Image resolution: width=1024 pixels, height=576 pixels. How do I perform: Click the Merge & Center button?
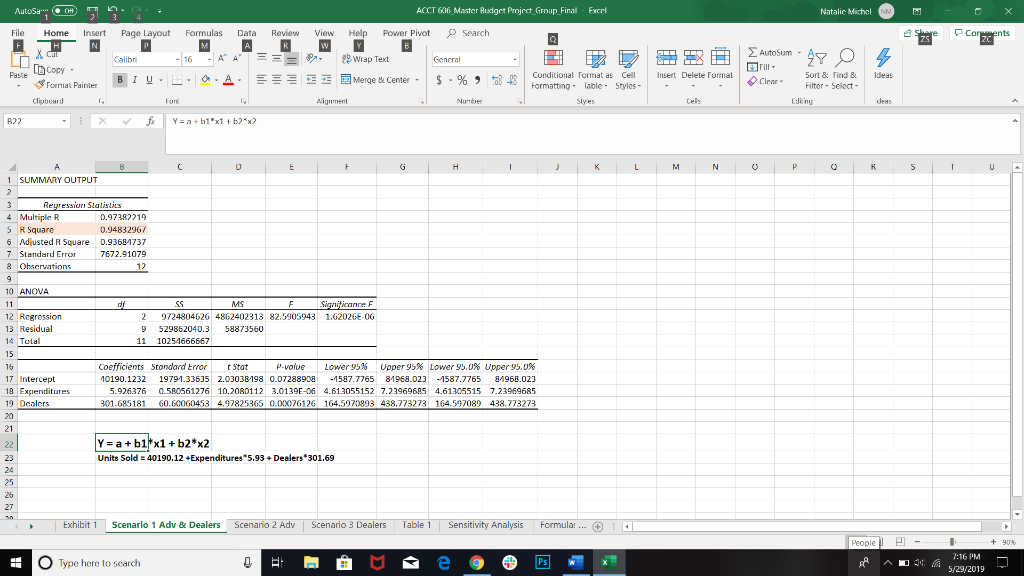coord(376,80)
